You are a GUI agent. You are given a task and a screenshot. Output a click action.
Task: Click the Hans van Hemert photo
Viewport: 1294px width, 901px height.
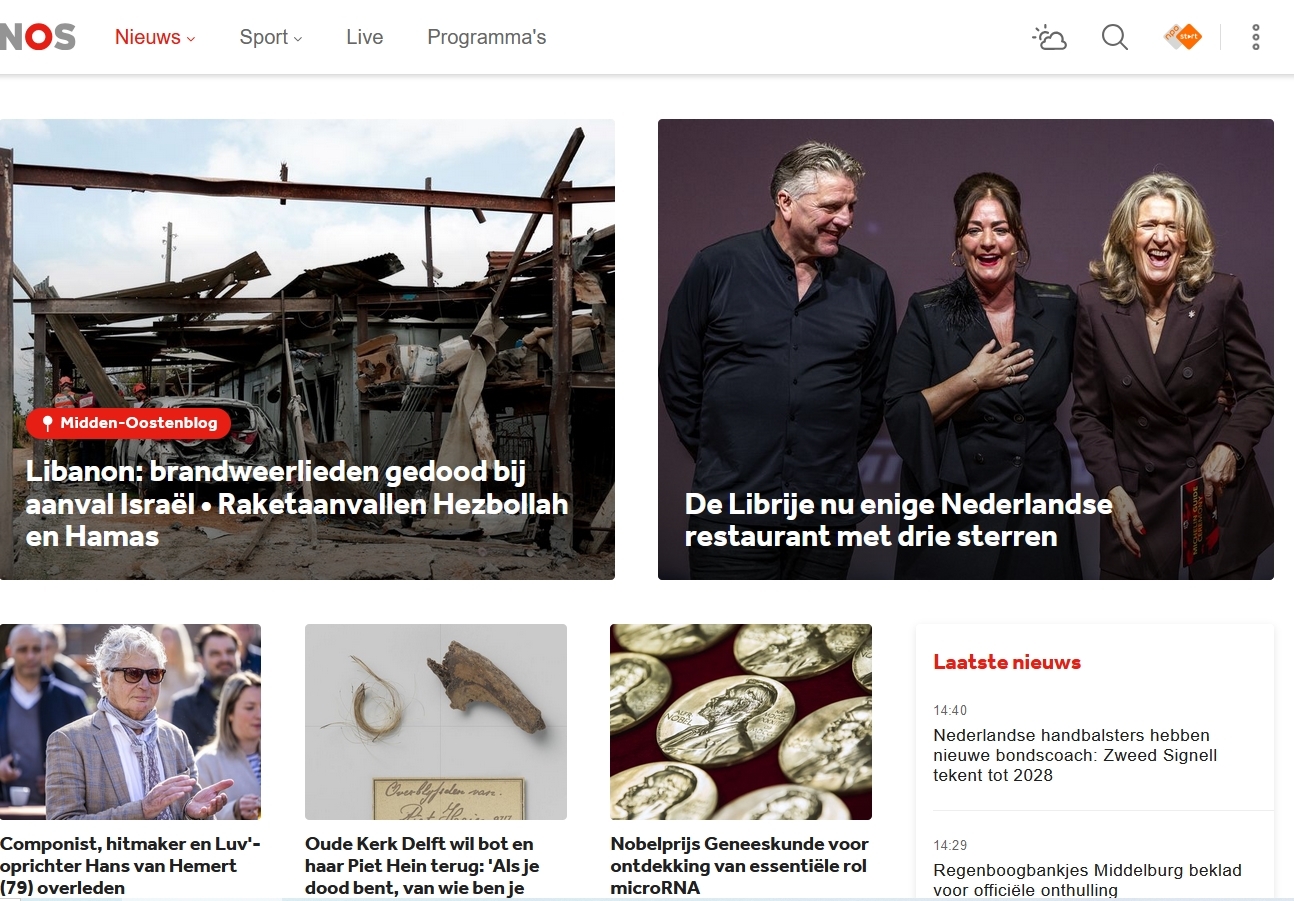pyautogui.click(x=130, y=722)
